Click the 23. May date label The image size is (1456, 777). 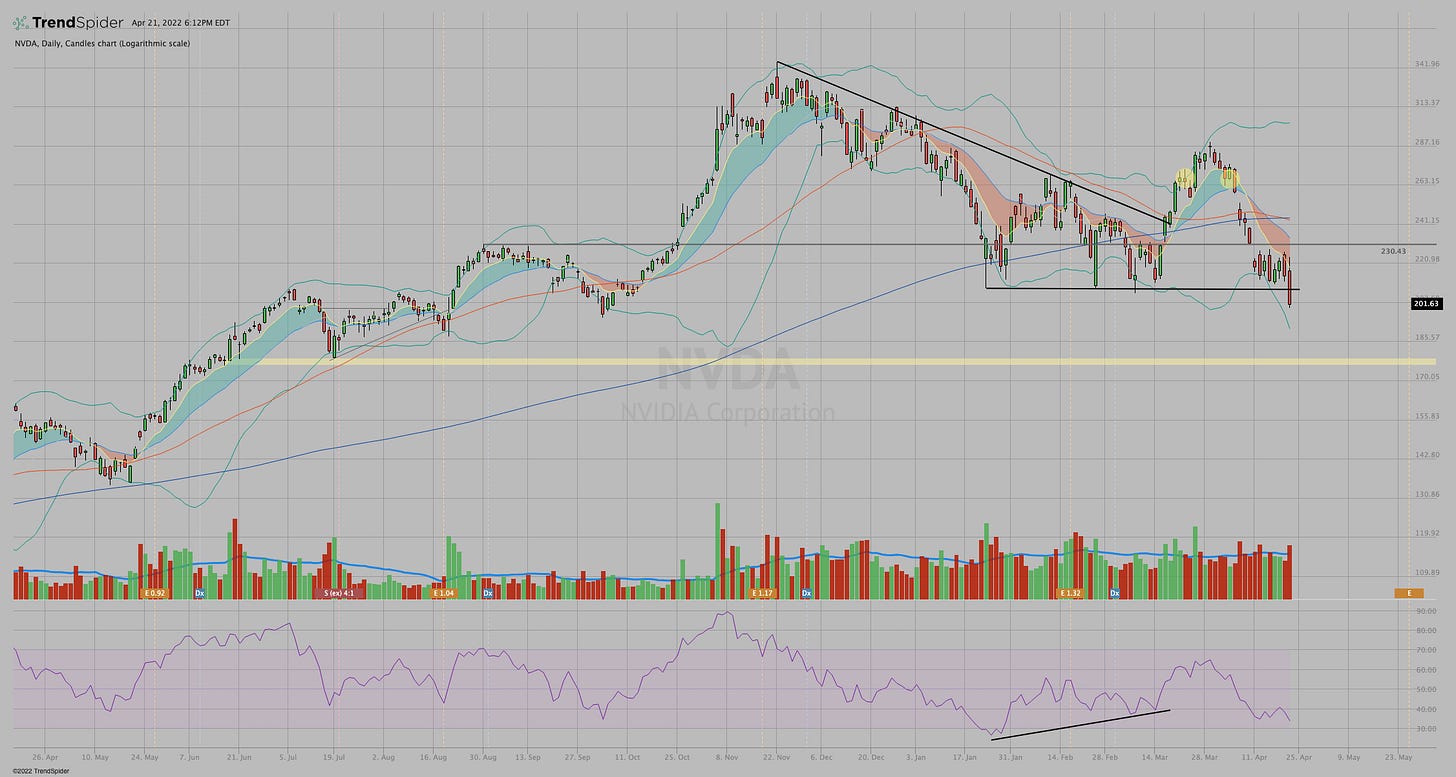1396,759
